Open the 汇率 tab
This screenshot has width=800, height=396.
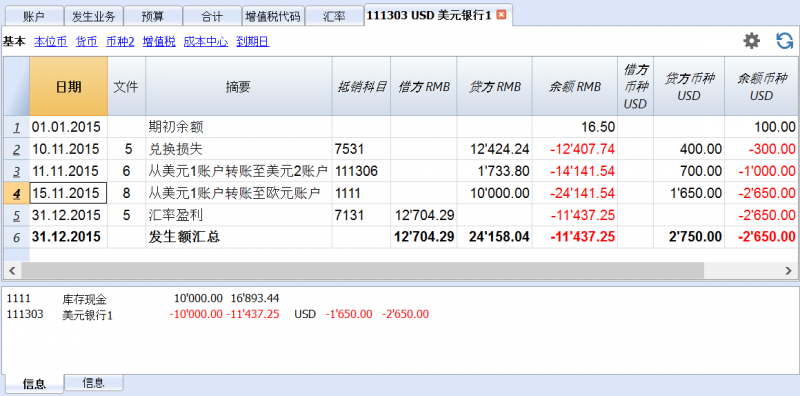click(x=334, y=16)
